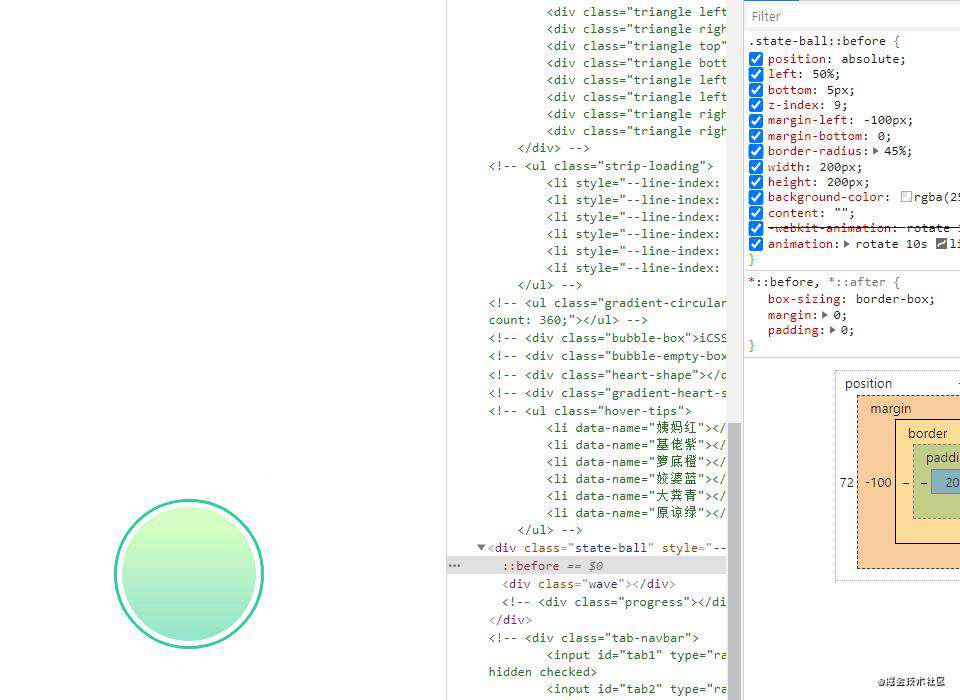Click the Filter styles input field
Viewport: 960px width, 700px height.
[x=854, y=17]
